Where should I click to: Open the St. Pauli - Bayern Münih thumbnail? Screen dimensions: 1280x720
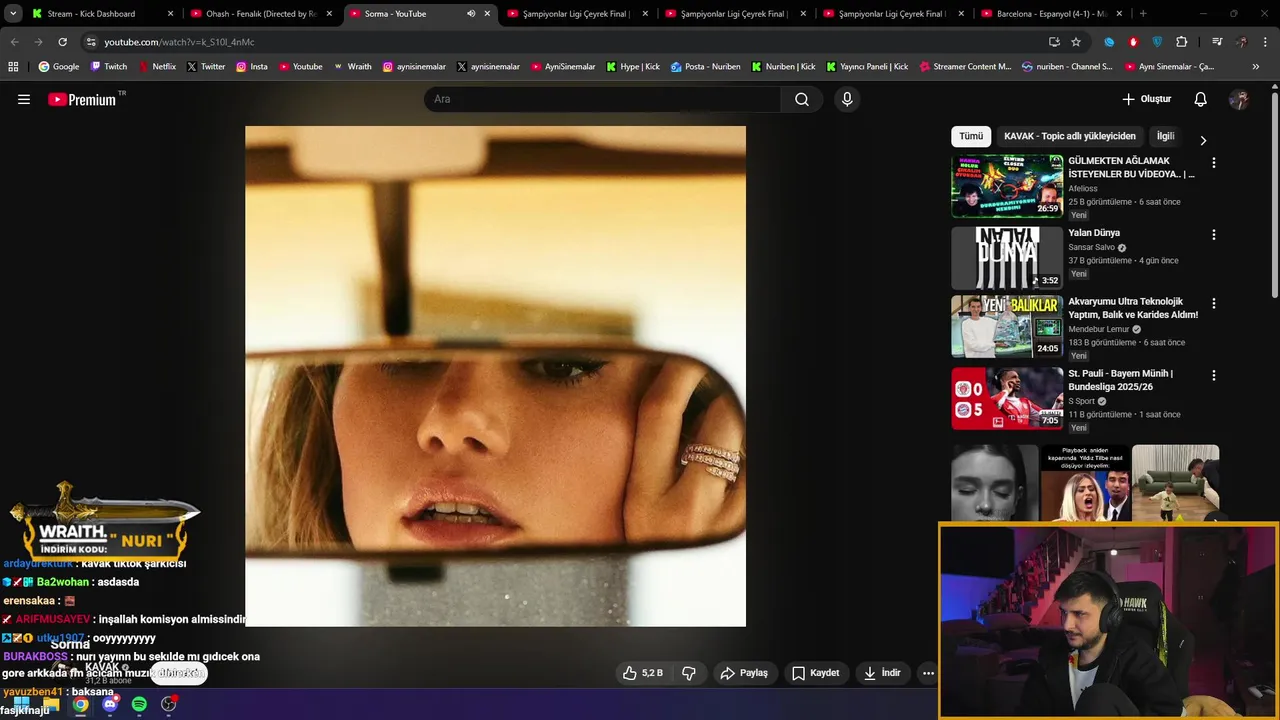(x=1007, y=398)
